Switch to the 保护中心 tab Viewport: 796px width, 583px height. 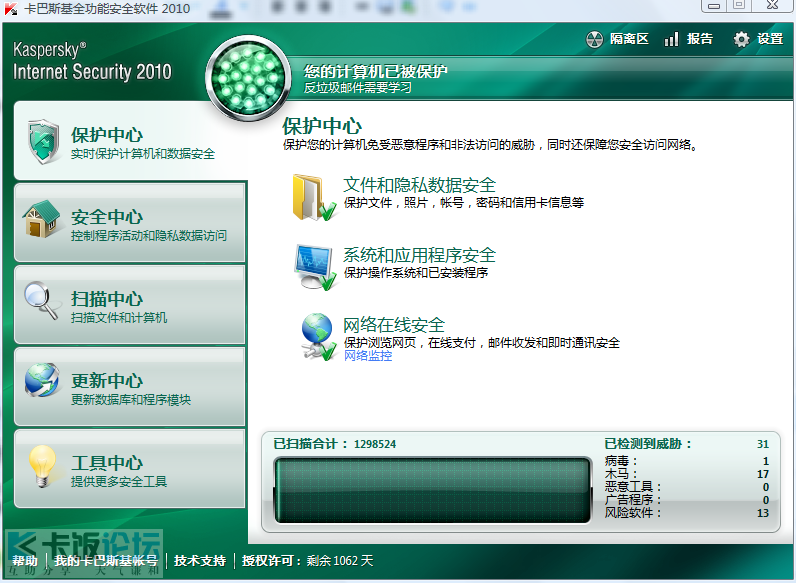(x=130, y=141)
